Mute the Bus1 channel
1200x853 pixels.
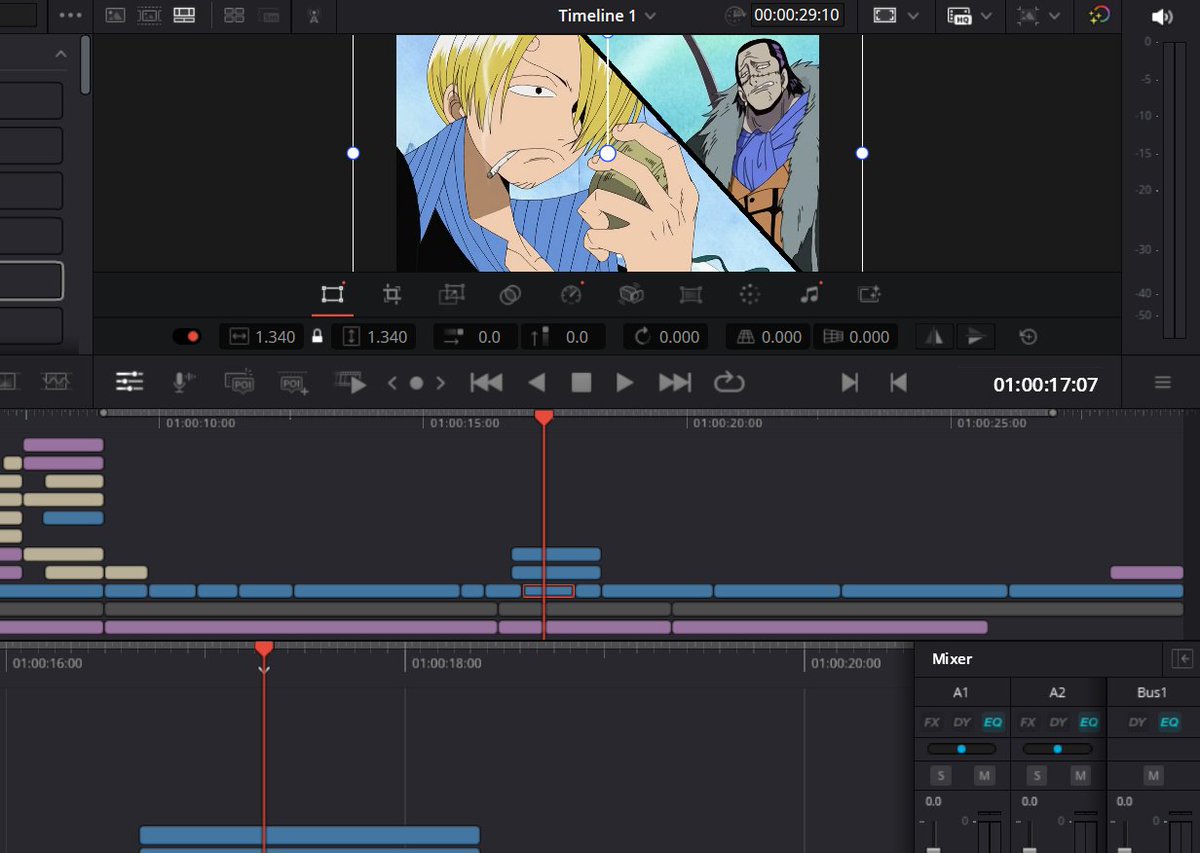coord(1153,775)
